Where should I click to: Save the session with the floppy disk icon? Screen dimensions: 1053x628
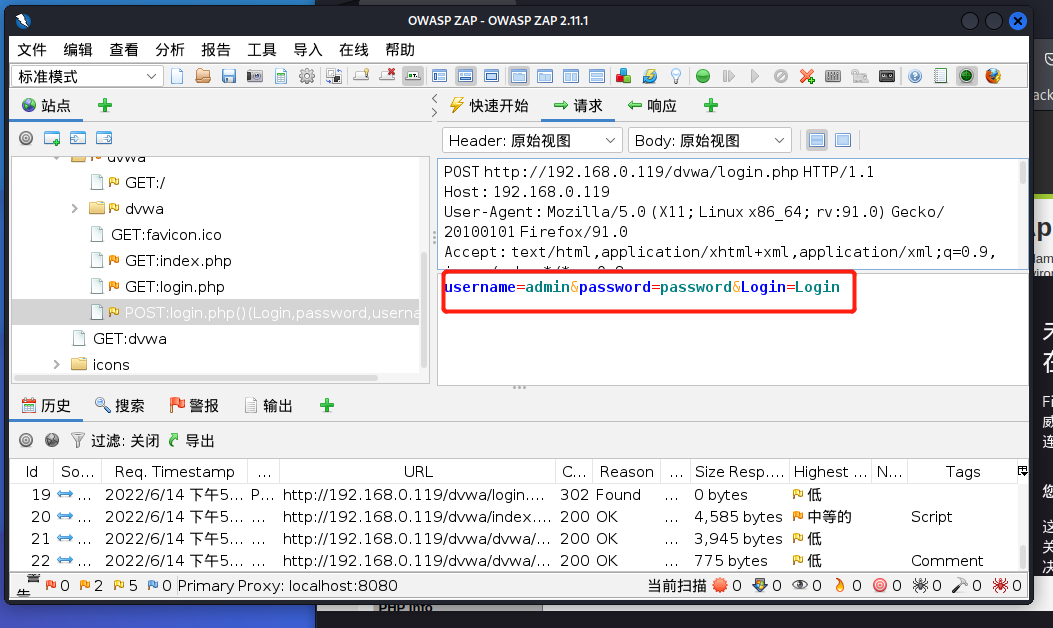tap(229, 77)
